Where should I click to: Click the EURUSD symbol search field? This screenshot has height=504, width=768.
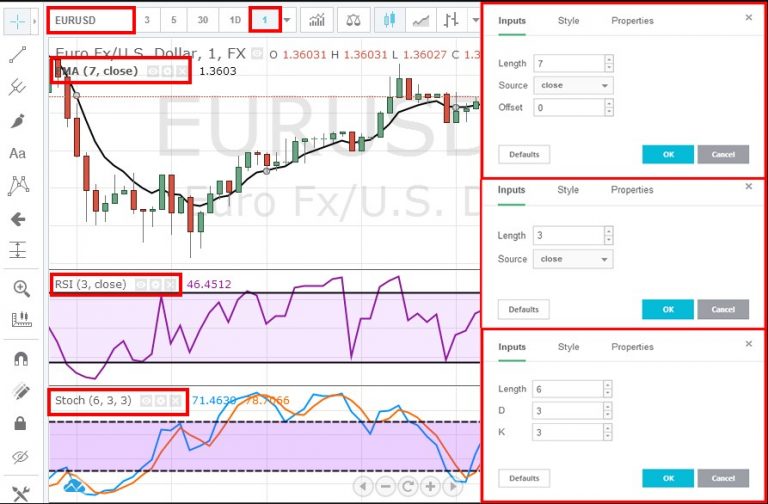(91, 21)
